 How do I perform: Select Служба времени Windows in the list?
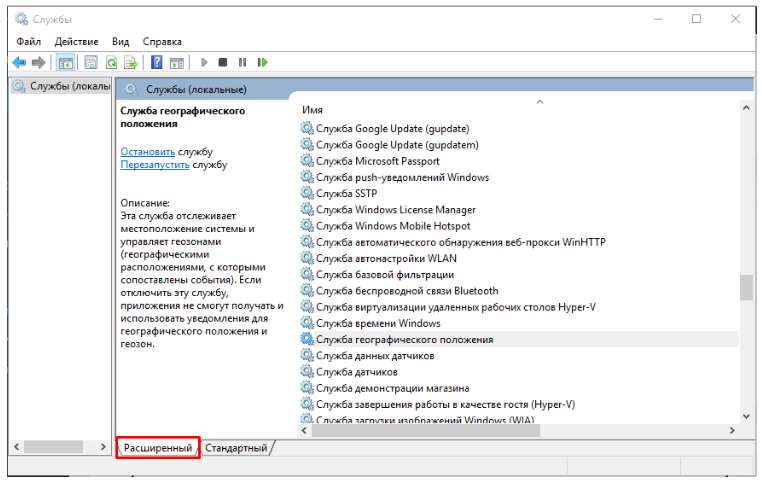377,323
